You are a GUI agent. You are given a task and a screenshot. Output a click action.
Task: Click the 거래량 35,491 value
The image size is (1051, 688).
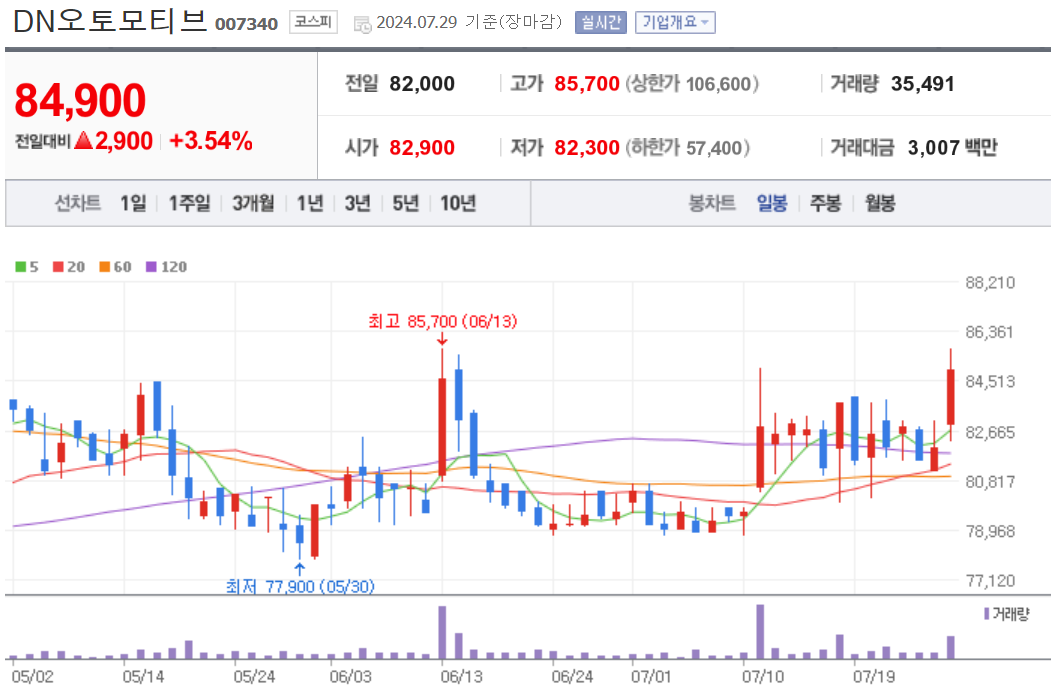tap(922, 84)
